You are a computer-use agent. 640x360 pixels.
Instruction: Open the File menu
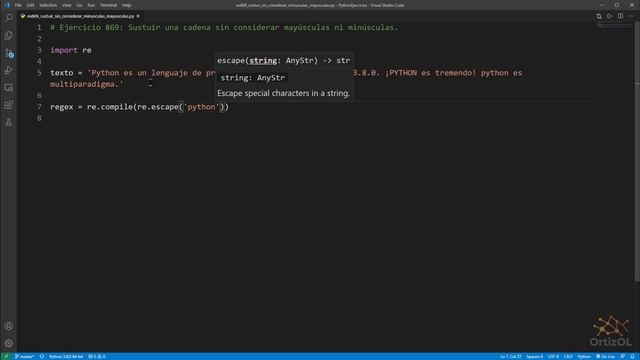(x=18, y=5)
